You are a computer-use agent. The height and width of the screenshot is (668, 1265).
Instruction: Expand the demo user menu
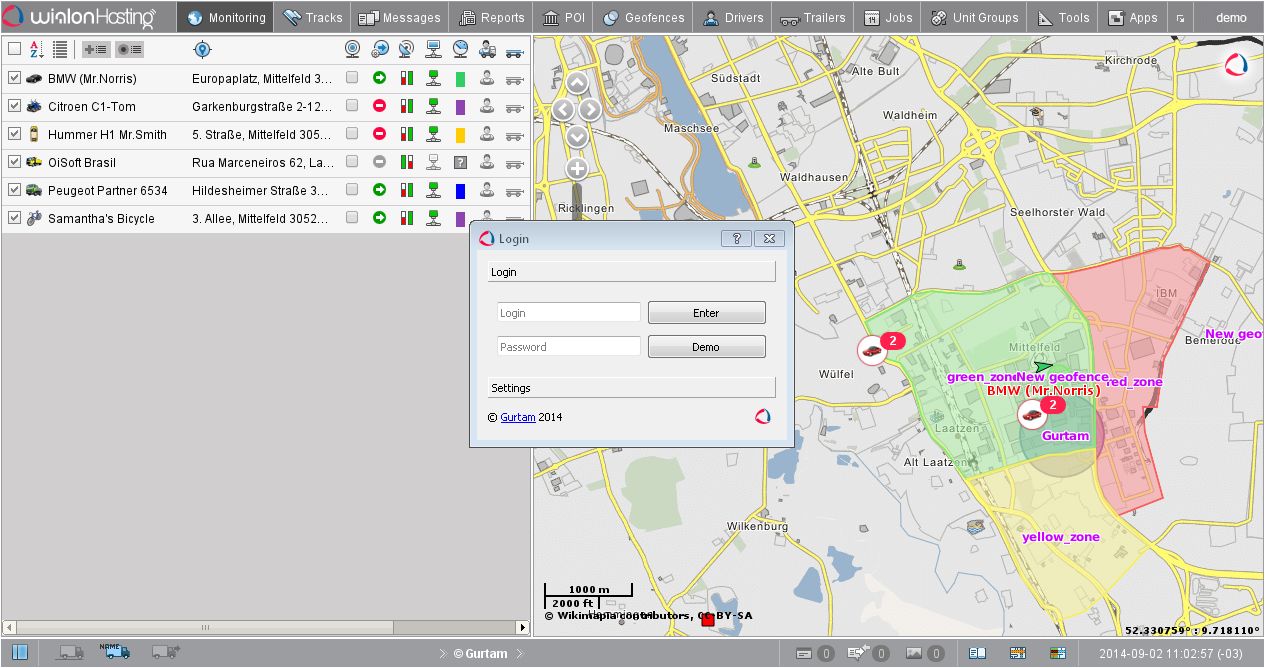click(1231, 17)
